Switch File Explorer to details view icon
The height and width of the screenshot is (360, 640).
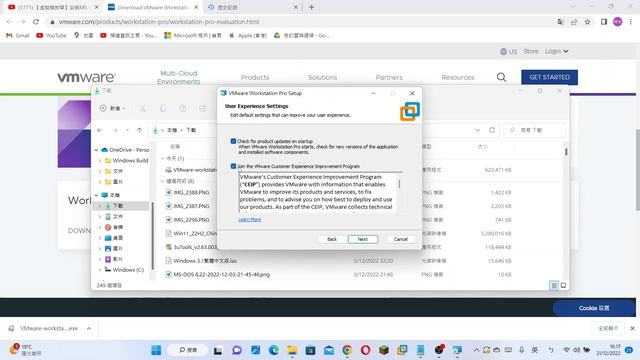(x=554, y=285)
